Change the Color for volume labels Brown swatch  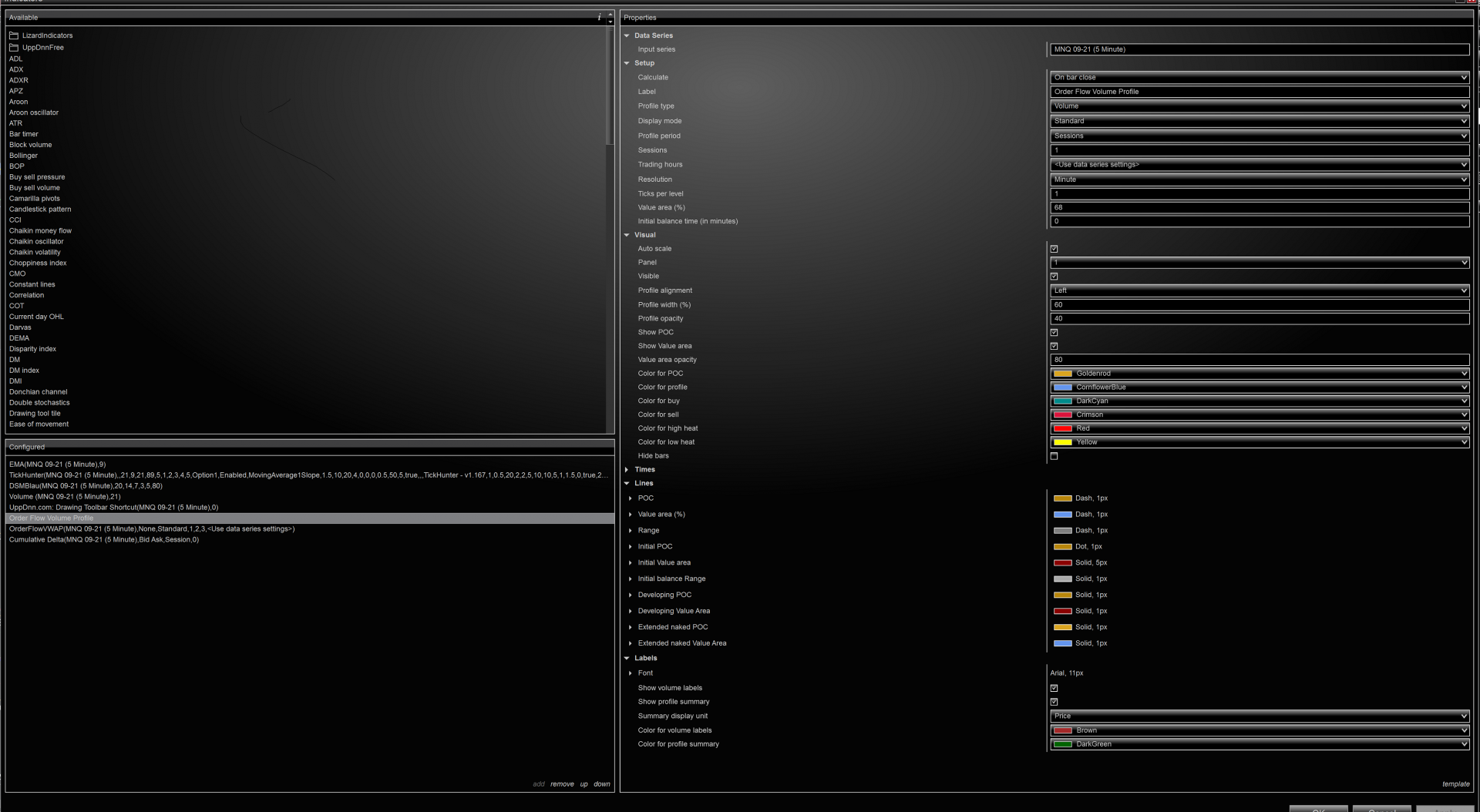(x=1063, y=731)
